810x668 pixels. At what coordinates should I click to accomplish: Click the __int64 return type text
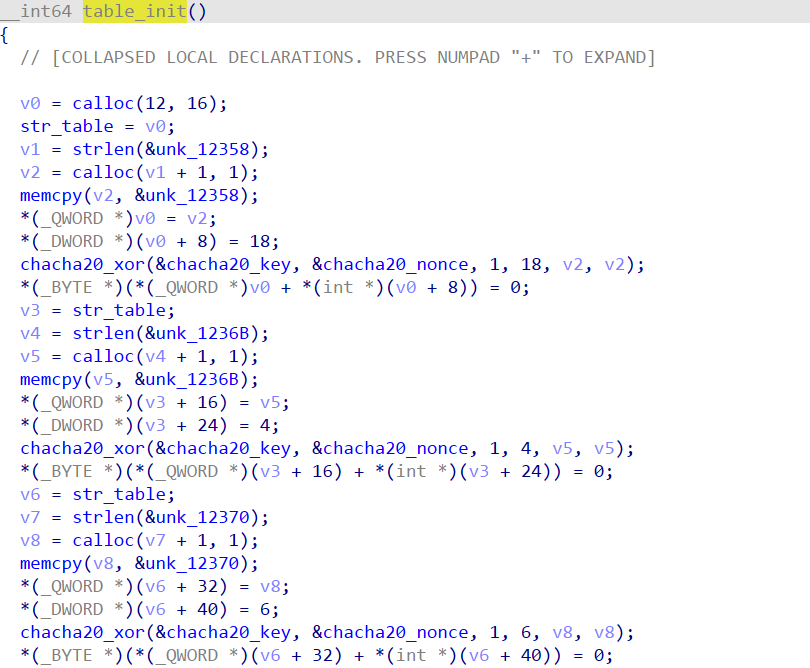35,11
